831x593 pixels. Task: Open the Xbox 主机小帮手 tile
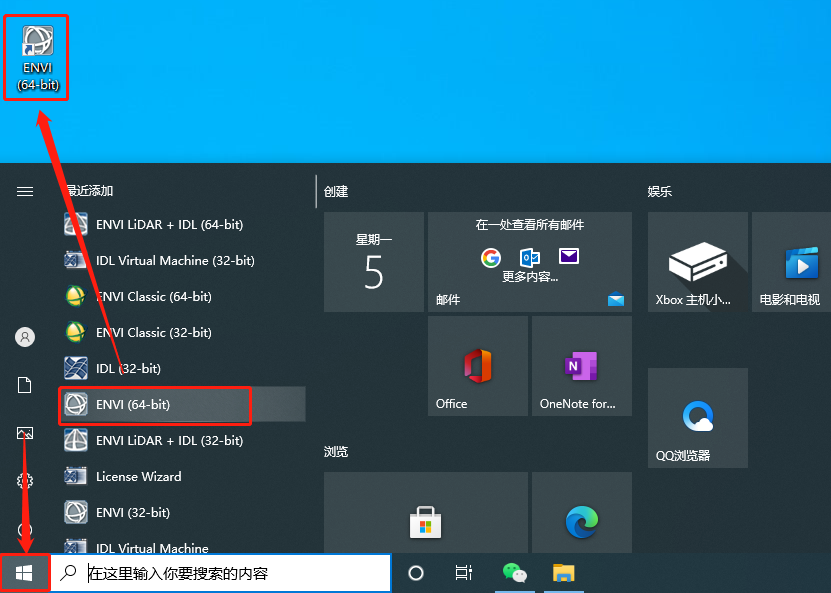click(x=697, y=262)
